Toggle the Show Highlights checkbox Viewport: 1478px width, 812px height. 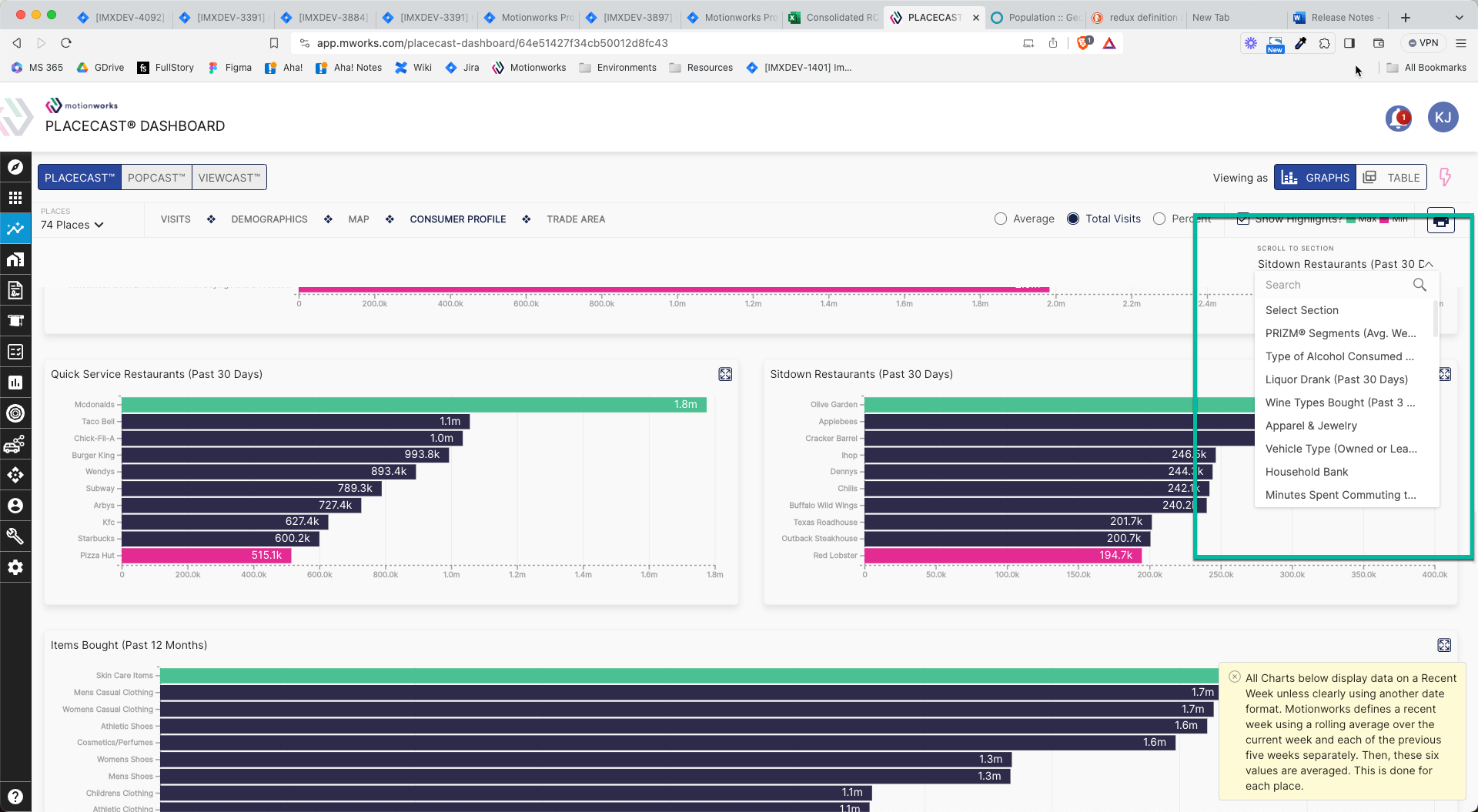[1242, 219]
